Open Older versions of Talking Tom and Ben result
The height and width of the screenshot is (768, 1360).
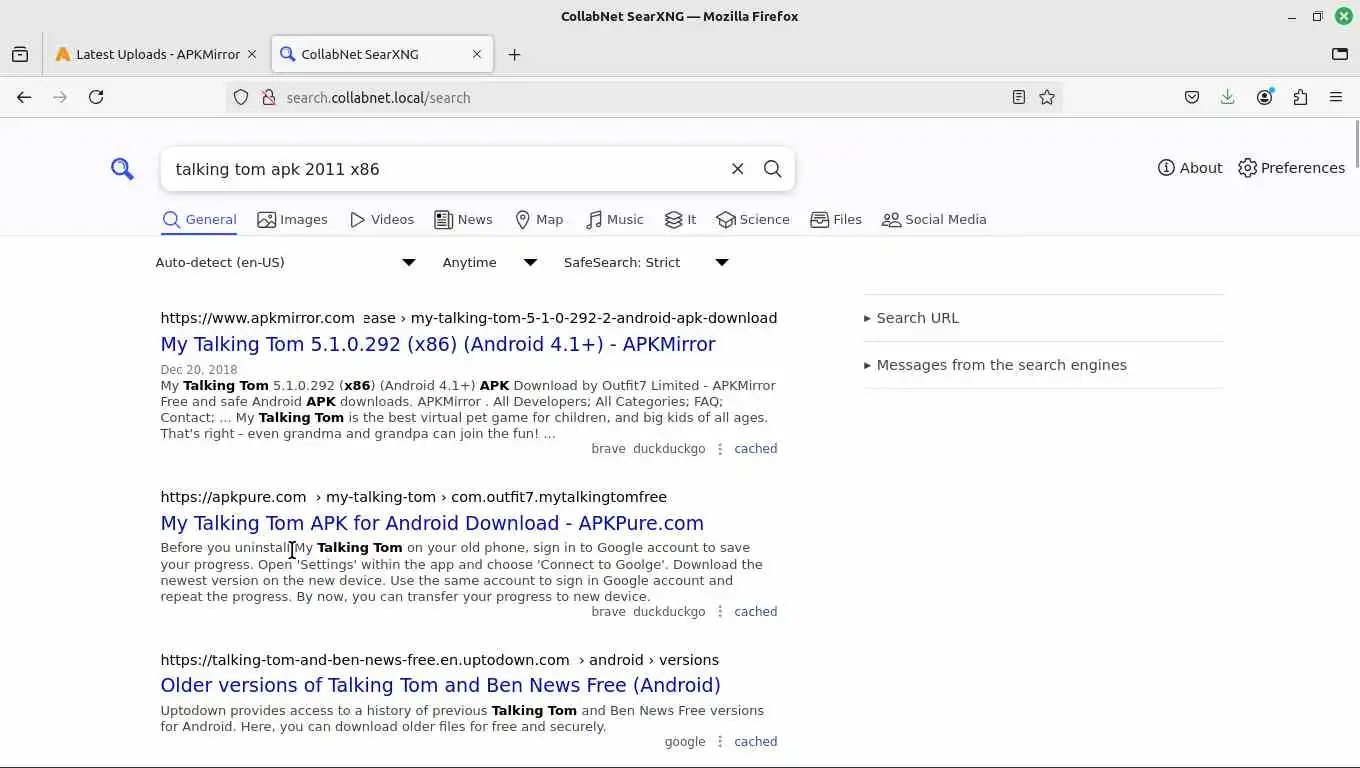pos(440,685)
